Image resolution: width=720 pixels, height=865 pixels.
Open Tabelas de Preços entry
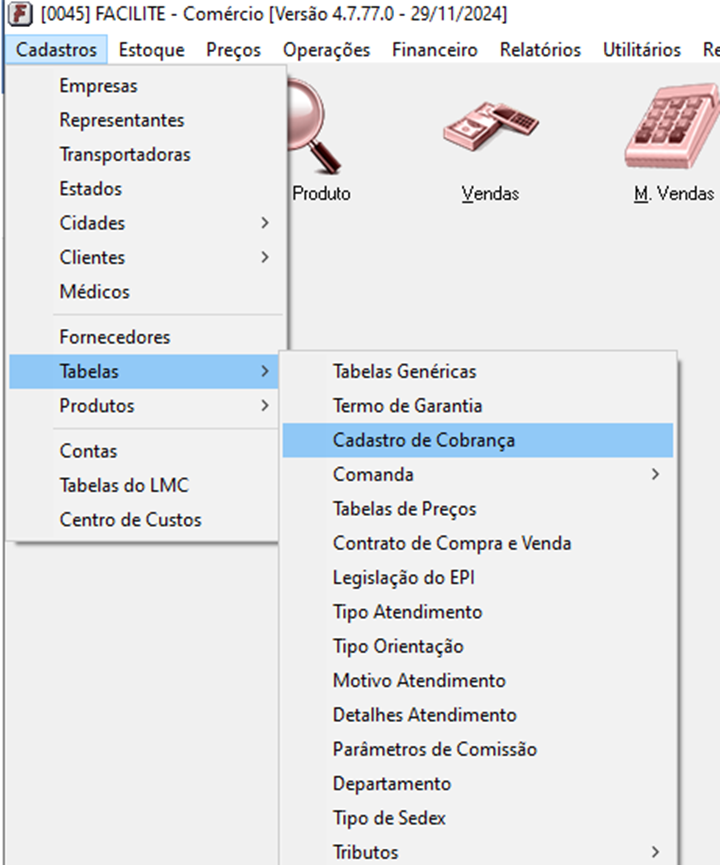pos(404,509)
